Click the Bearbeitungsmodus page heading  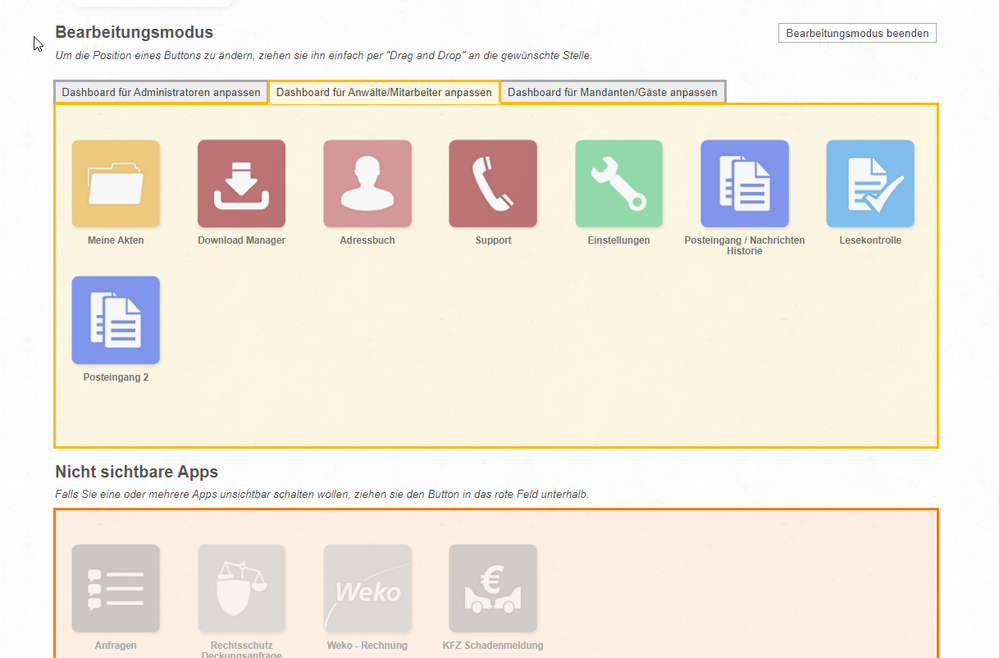click(x=134, y=33)
